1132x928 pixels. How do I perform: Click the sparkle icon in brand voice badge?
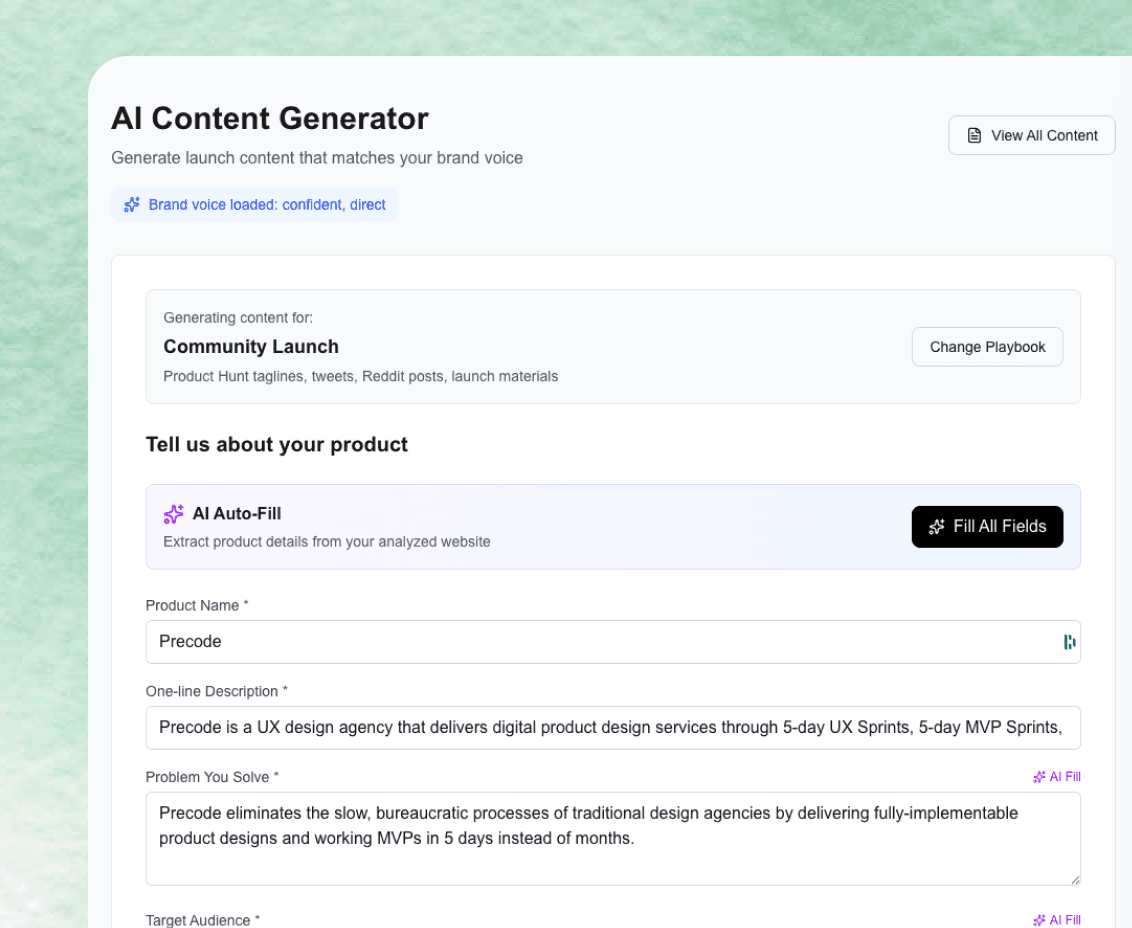(131, 204)
